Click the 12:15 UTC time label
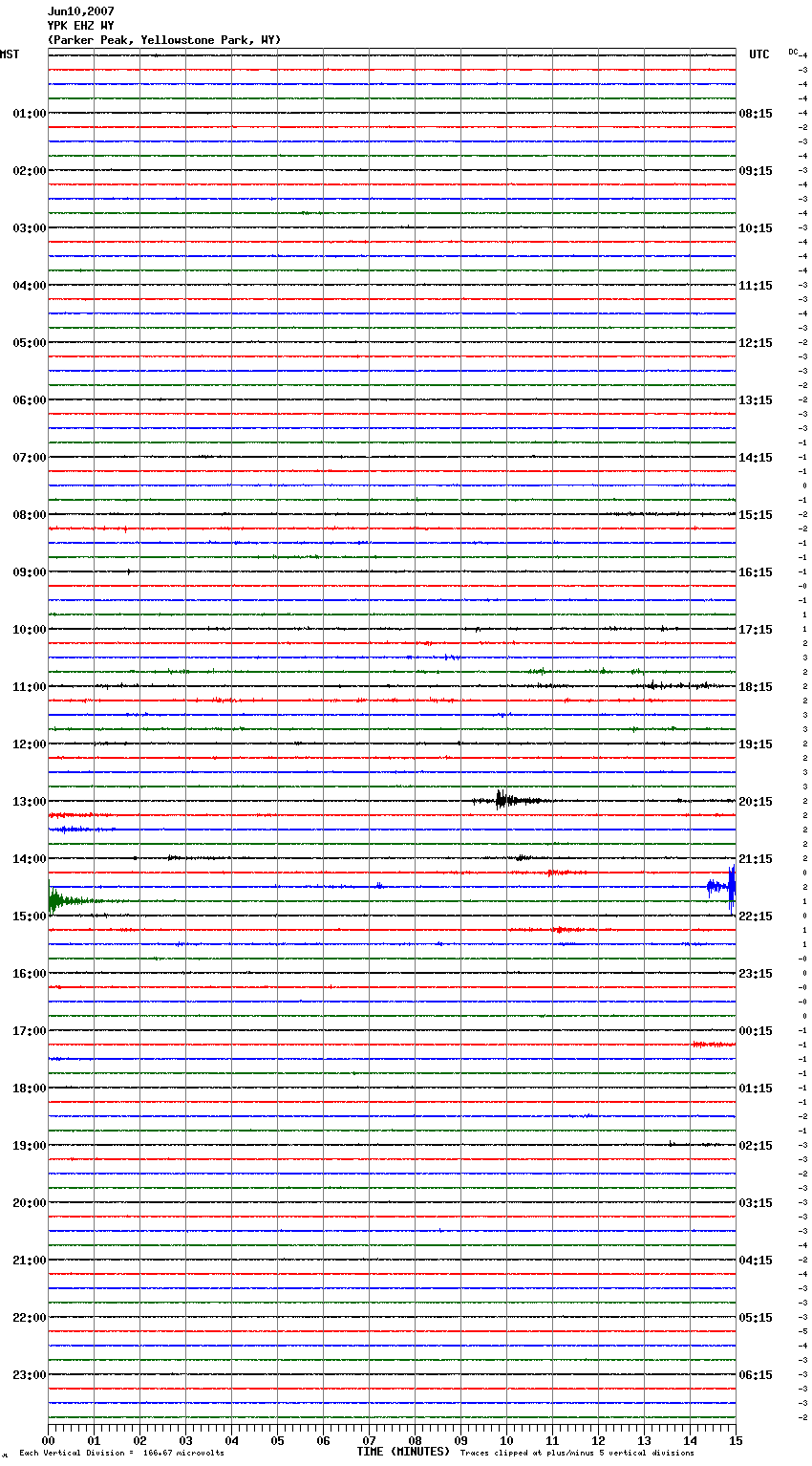The image size is (812, 1466). (756, 343)
